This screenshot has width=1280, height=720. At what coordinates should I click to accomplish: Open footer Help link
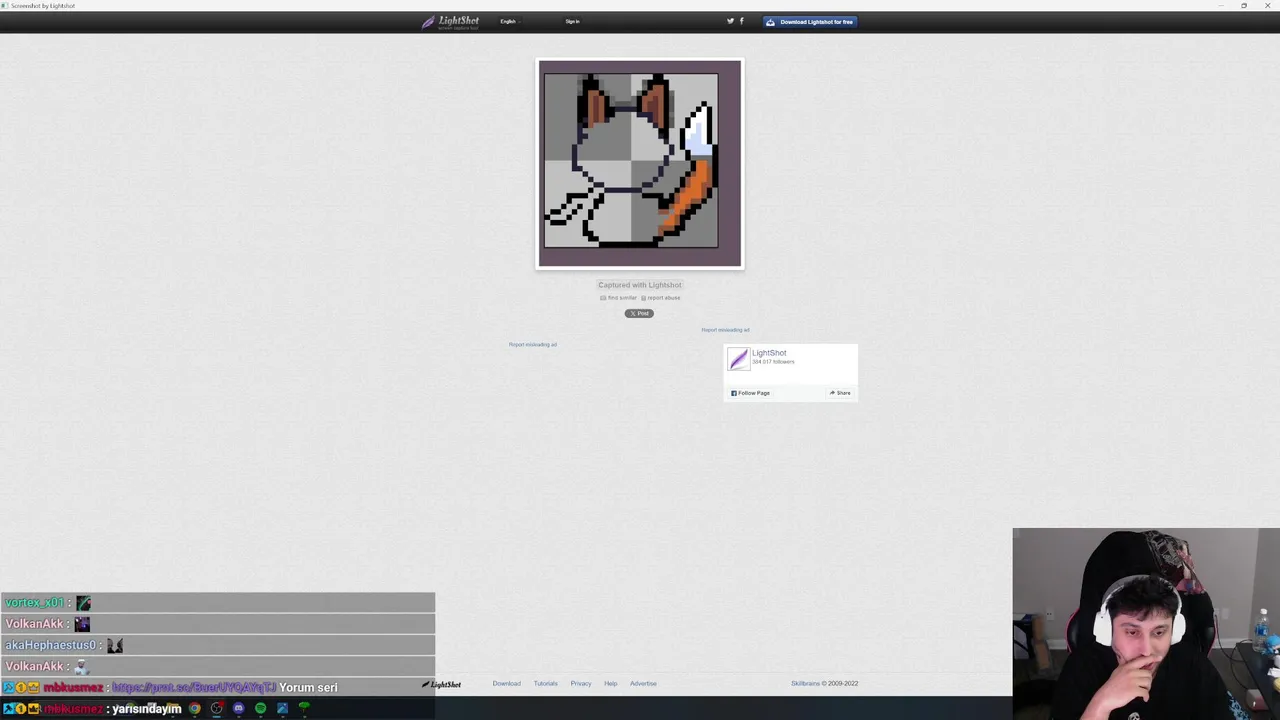pos(610,684)
